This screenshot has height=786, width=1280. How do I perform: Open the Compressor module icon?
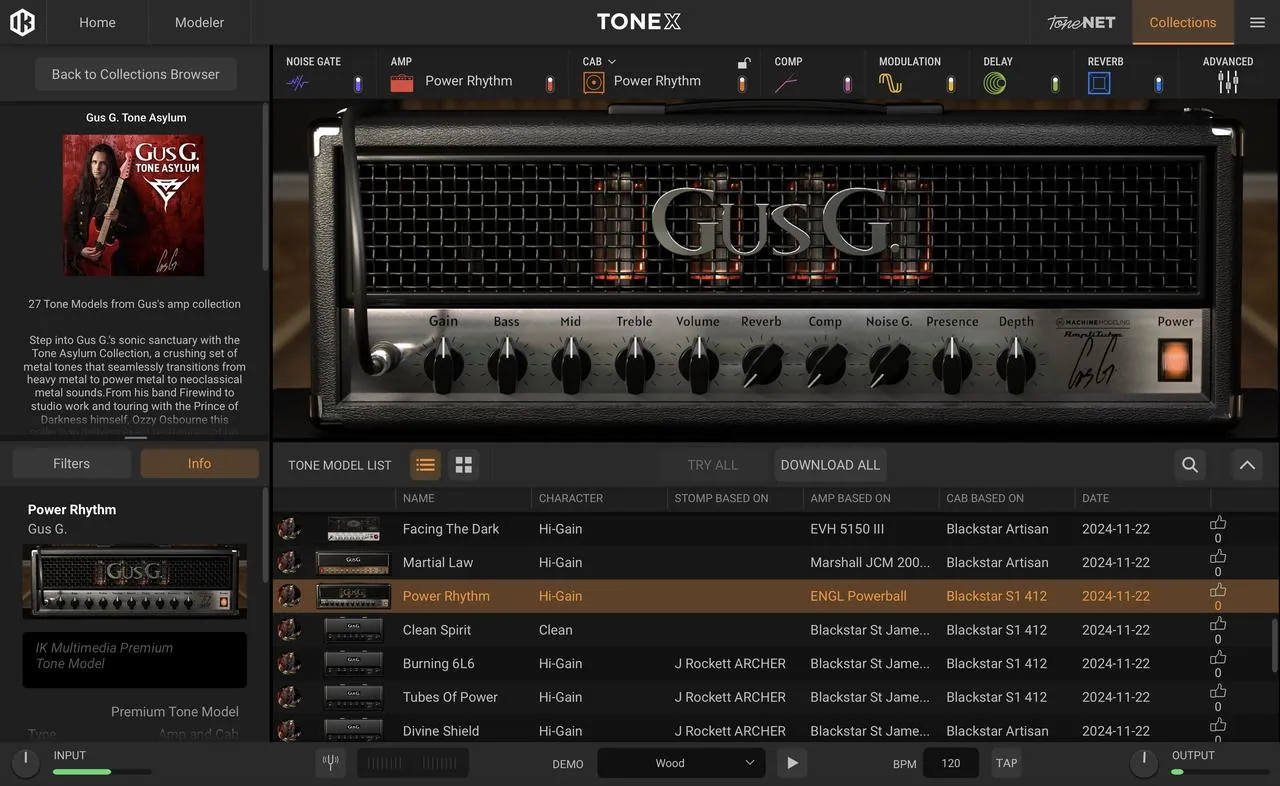pyautogui.click(x=786, y=84)
